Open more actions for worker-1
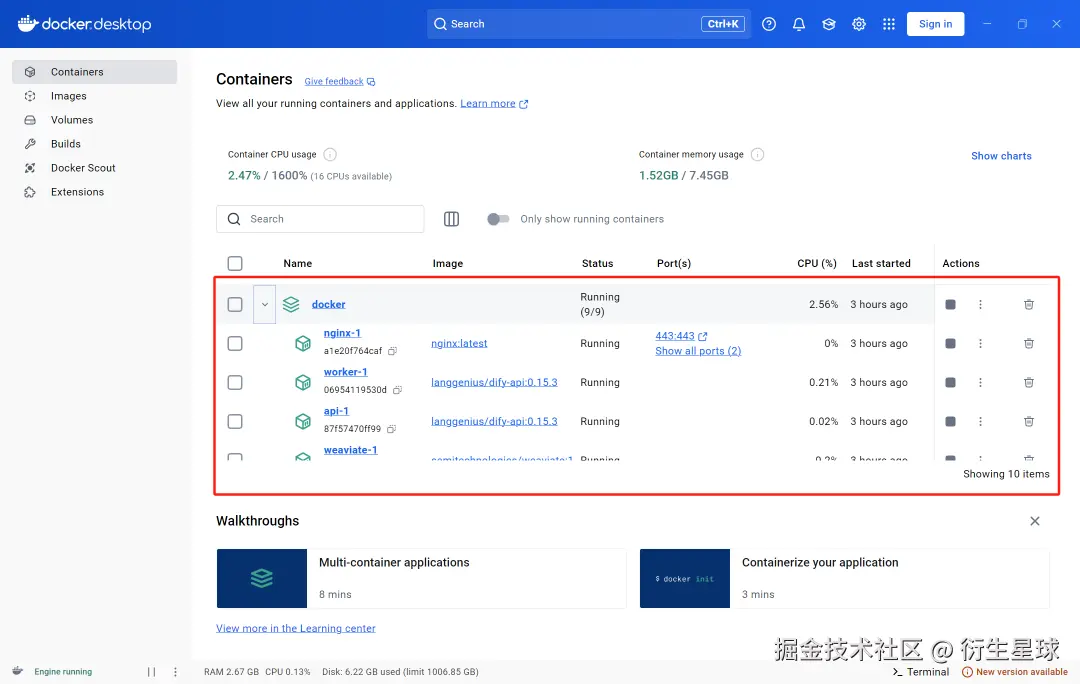 (980, 382)
